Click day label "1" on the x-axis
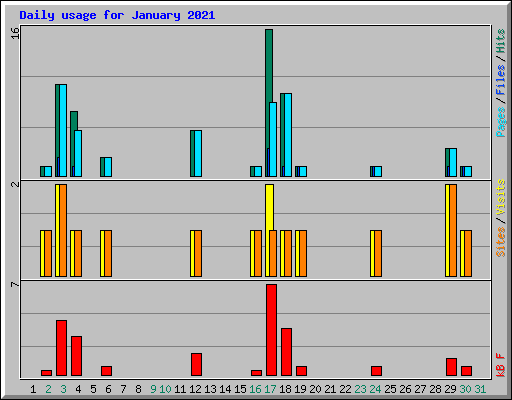This screenshot has width=512, height=400. pyautogui.click(x=33, y=389)
